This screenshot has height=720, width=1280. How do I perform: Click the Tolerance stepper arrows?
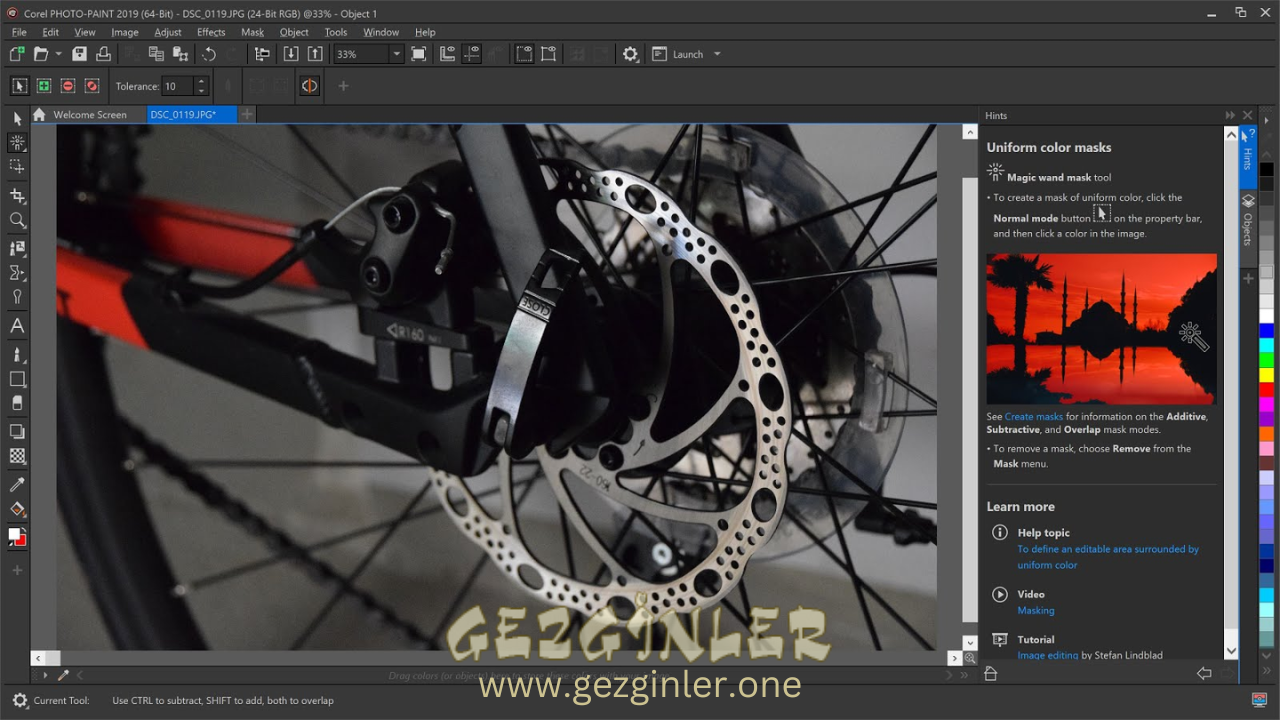[x=201, y=86]
